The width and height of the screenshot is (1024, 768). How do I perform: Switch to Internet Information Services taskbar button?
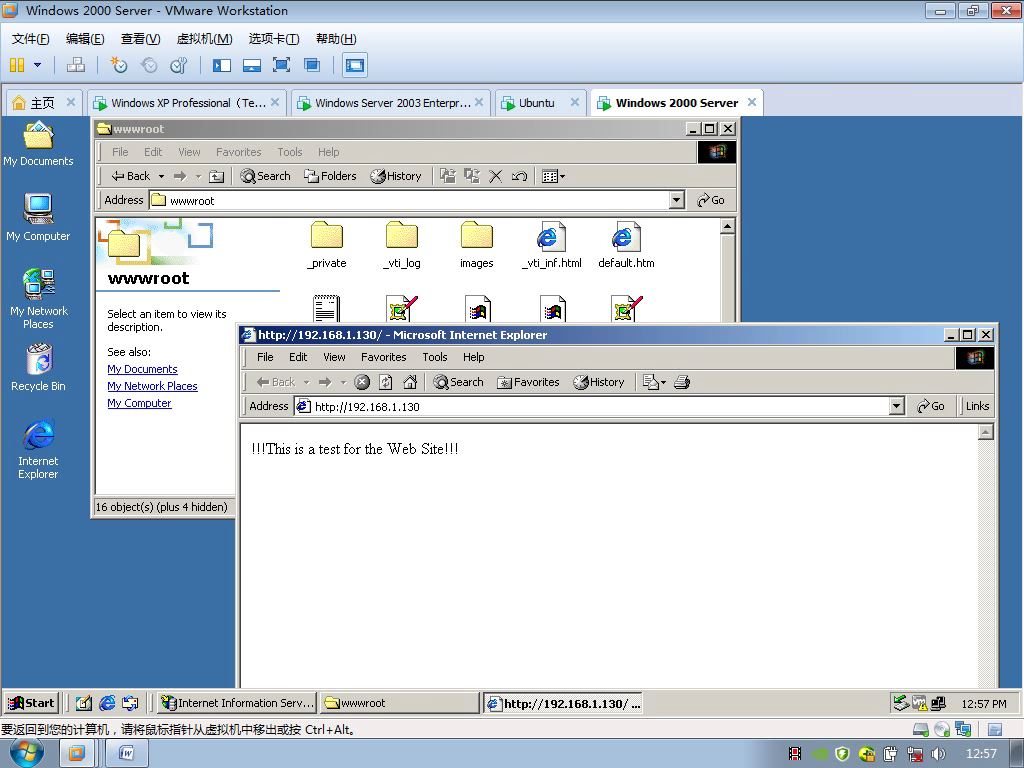(x=238, y=703)
